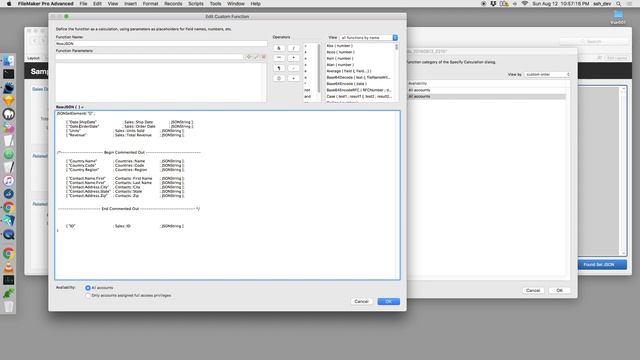
Task: Open the Help menu
Action: click(x=256, y=4)
